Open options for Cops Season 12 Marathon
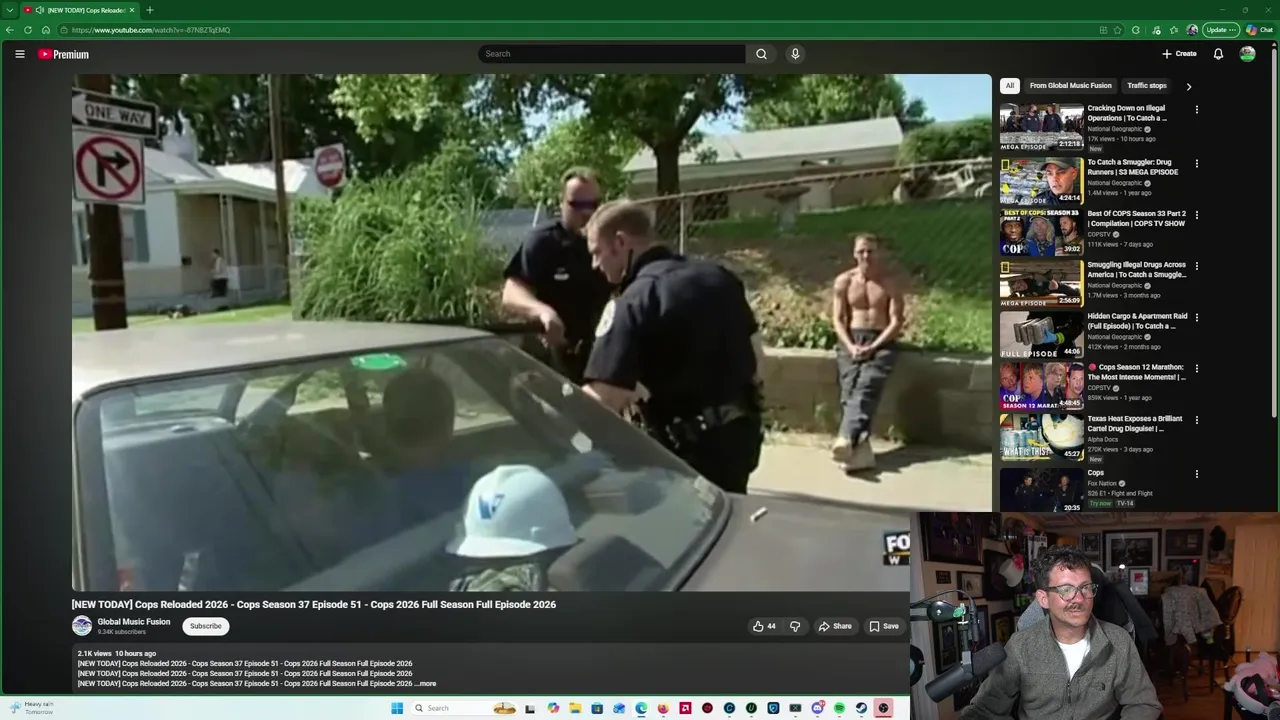 tap(1196, 368)
